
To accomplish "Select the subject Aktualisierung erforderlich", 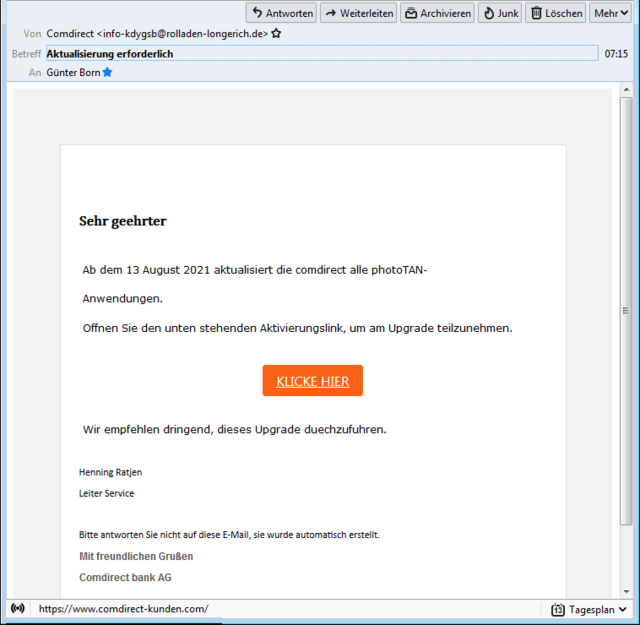I will 110,54.
